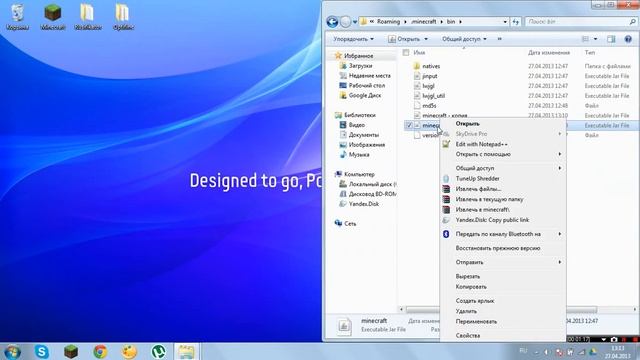Viewport: 640px width, 360px height.
Task: Select the md5s file
Action: [429, 106]
